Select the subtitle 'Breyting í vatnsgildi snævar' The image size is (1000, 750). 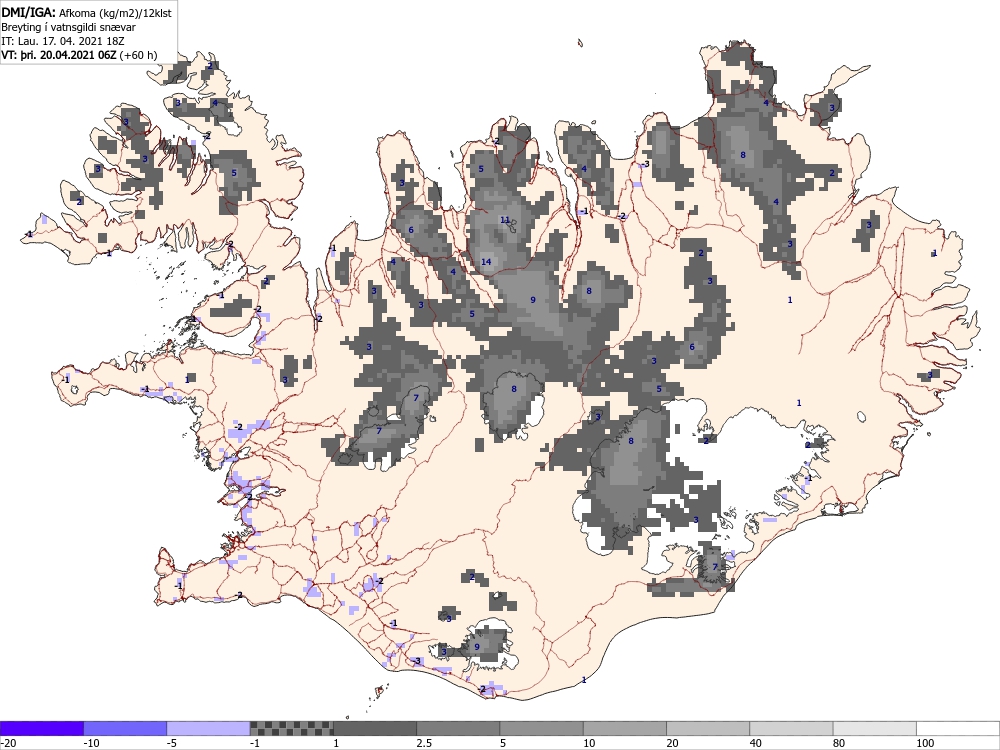[x=68, y=27]
